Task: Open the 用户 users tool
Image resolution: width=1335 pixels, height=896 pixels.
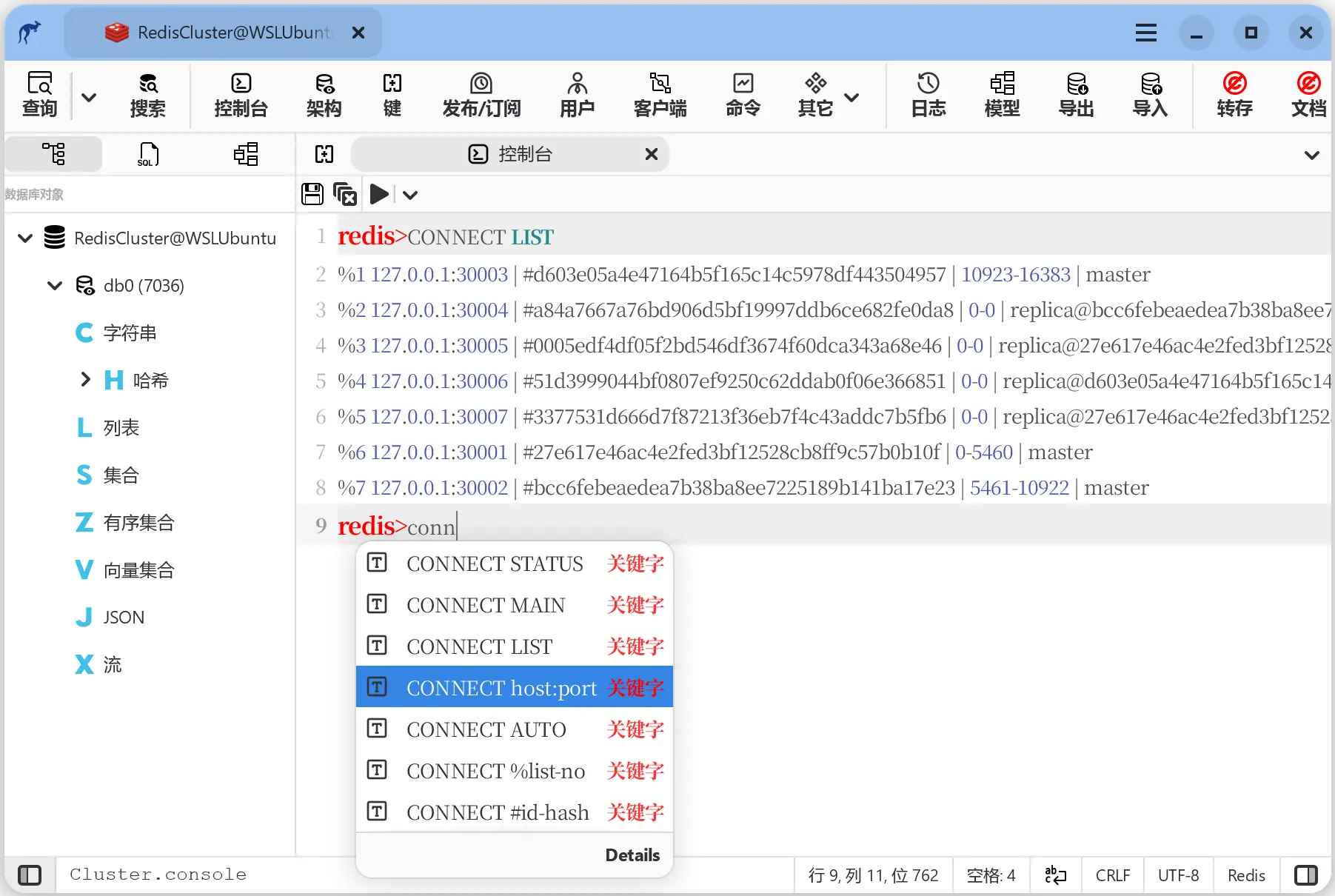Action: [578, 95]
